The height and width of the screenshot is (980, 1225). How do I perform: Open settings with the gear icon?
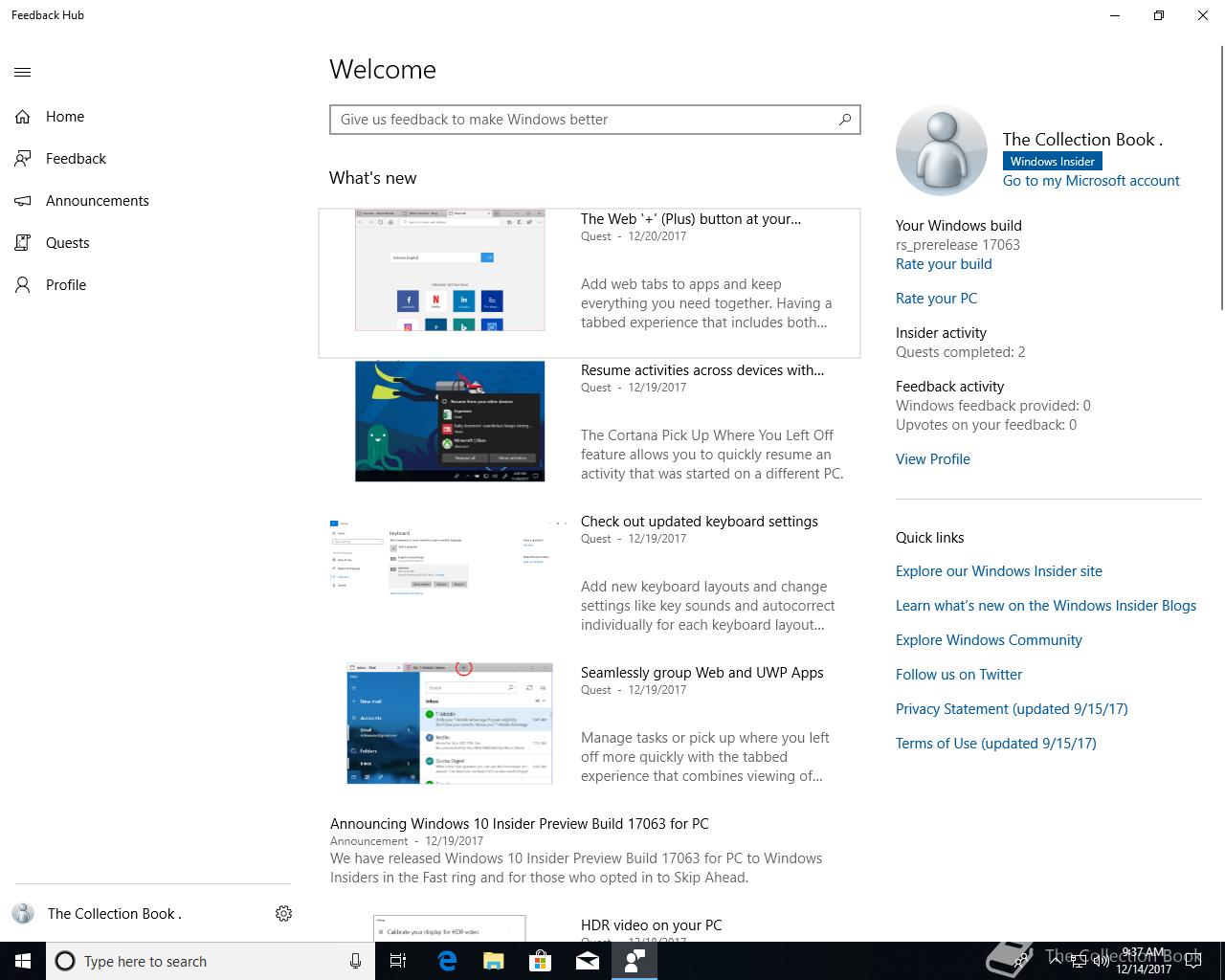[x=283, y=914]
